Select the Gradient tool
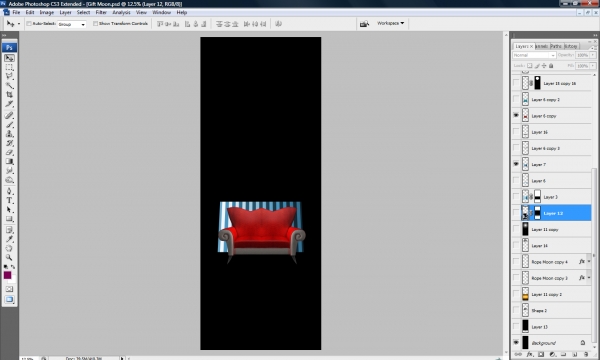The width and height of the screenshot is (600, 360). (10, 161)
